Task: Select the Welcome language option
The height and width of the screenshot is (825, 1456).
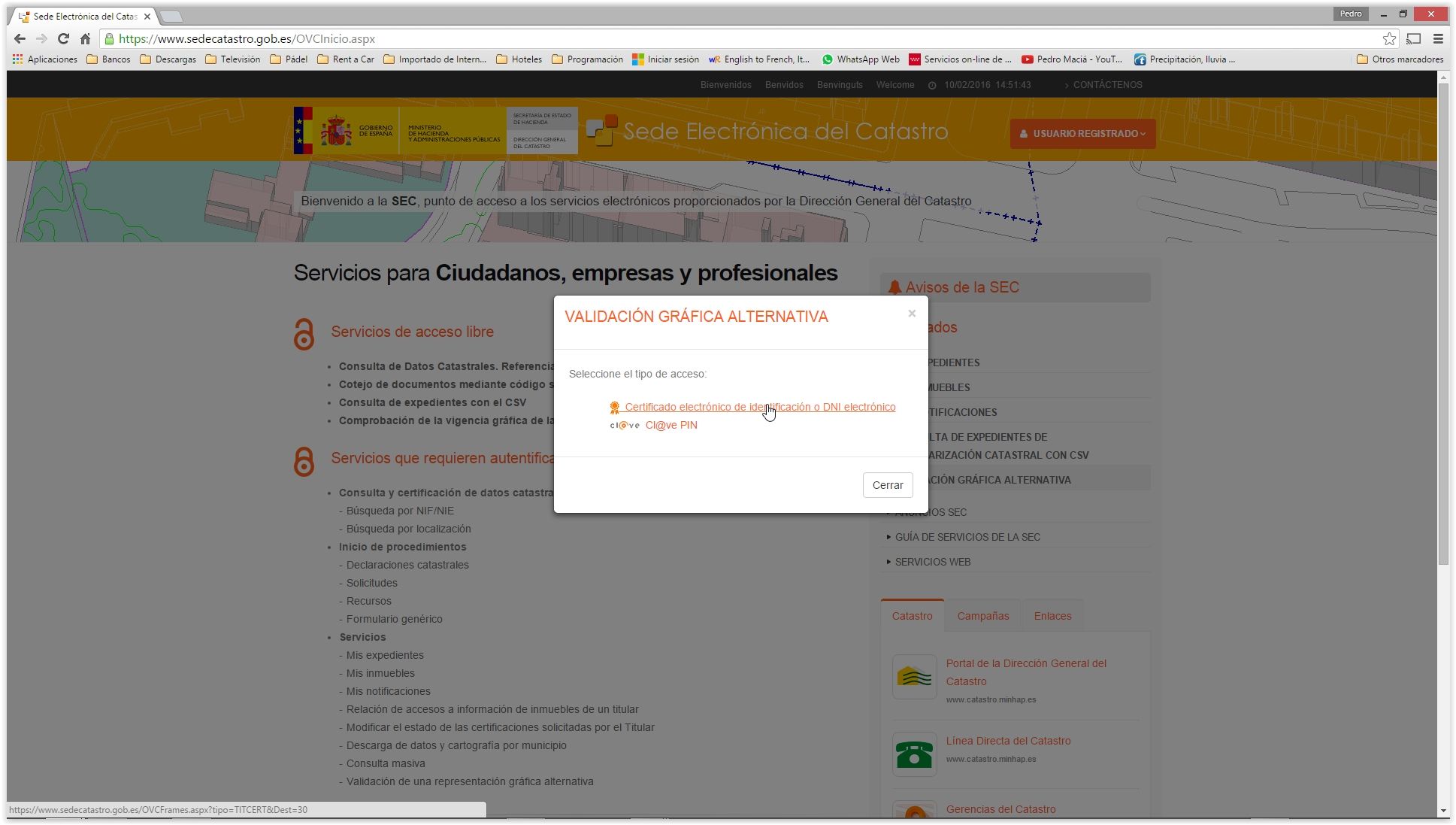Action: [x=894, y=85]
